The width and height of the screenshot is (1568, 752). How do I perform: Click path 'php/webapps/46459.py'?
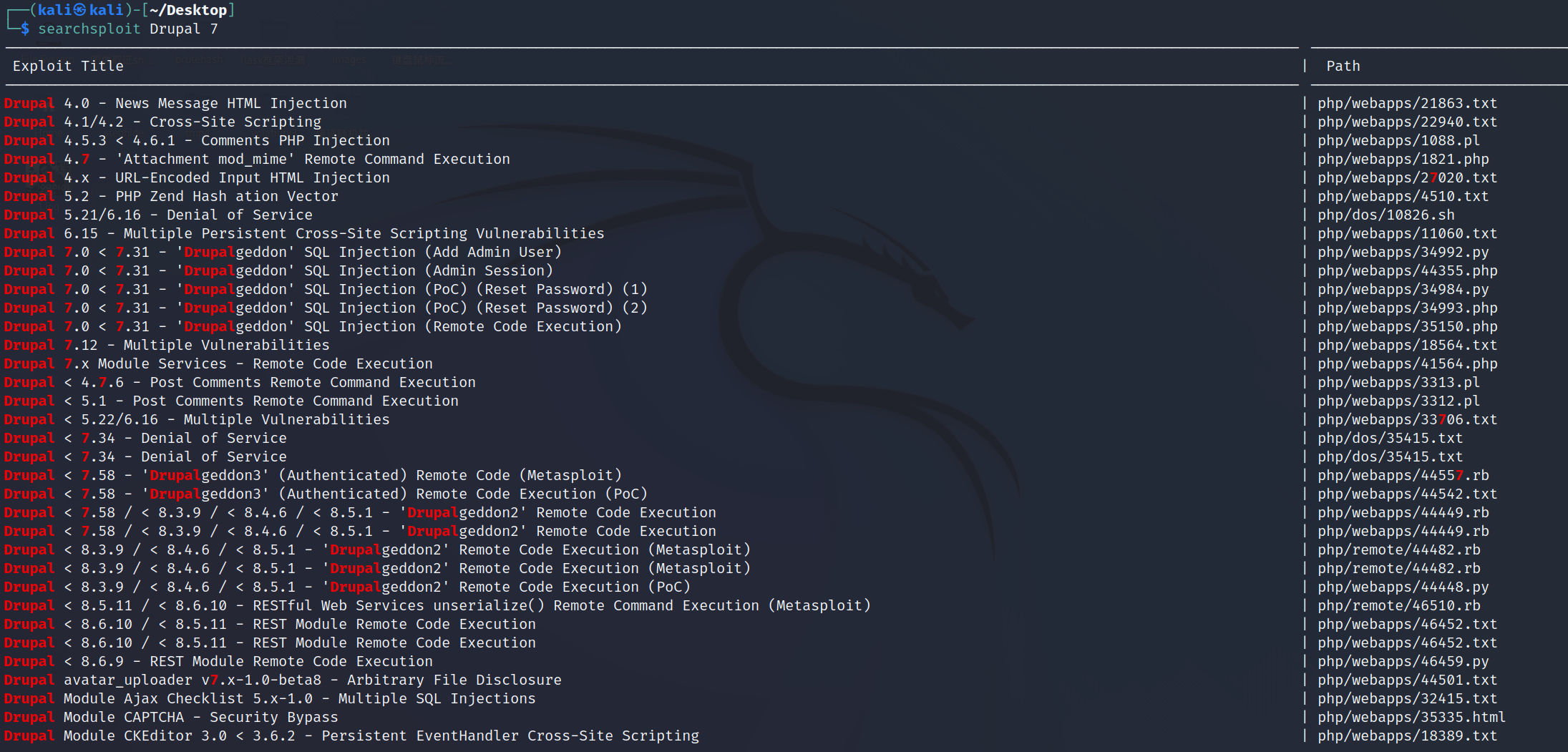coord(1403,661)
